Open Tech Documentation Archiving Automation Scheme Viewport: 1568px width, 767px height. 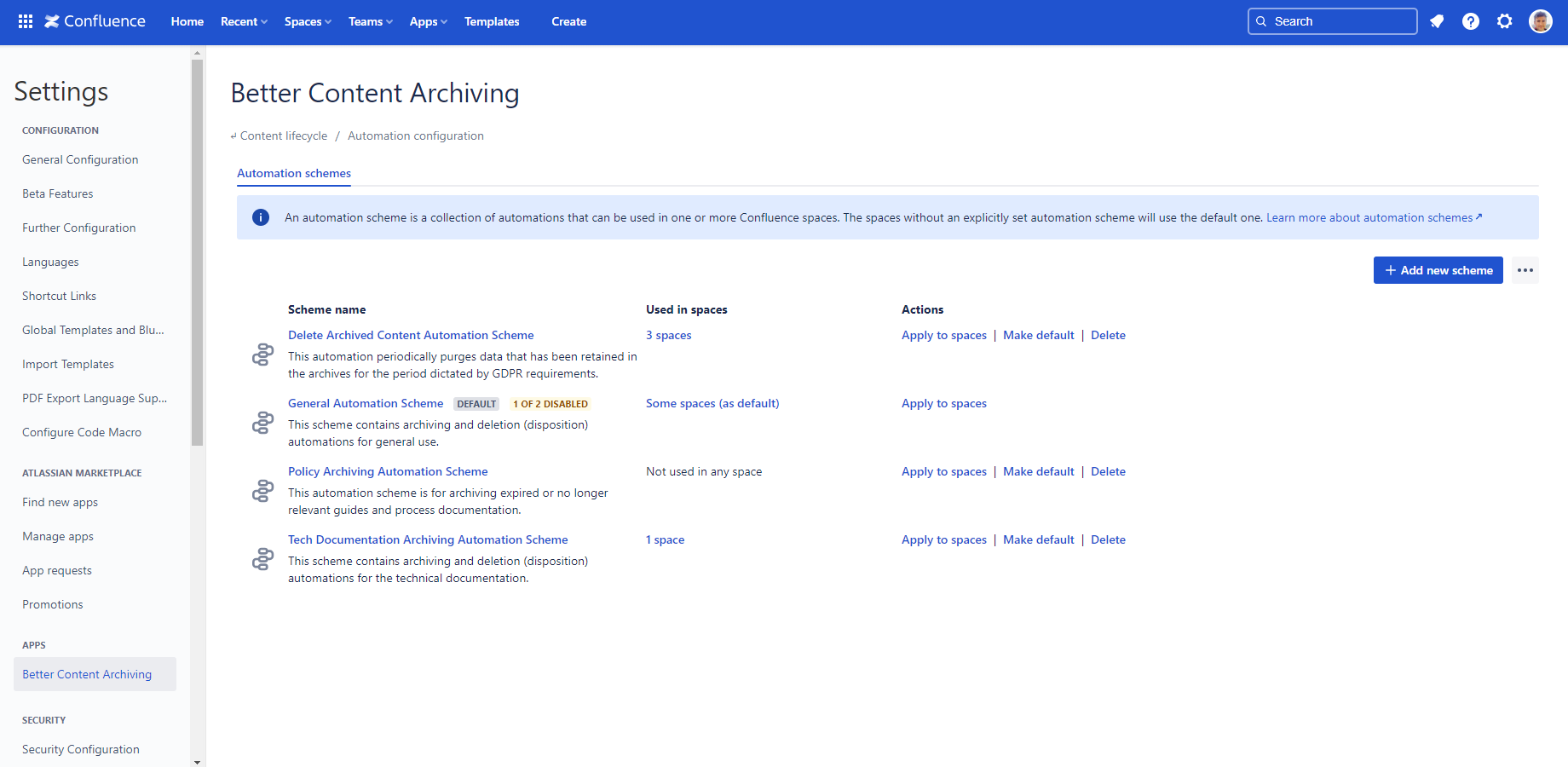coord(428,539)
